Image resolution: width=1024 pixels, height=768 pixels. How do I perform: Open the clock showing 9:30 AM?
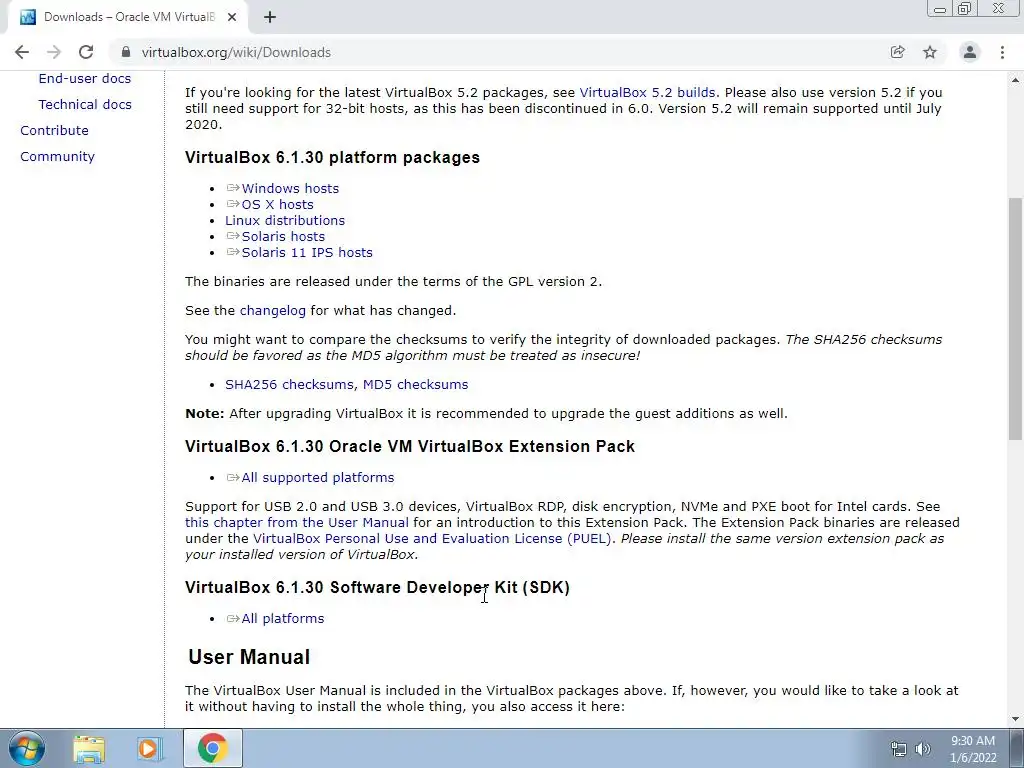[x=973, y=749]
